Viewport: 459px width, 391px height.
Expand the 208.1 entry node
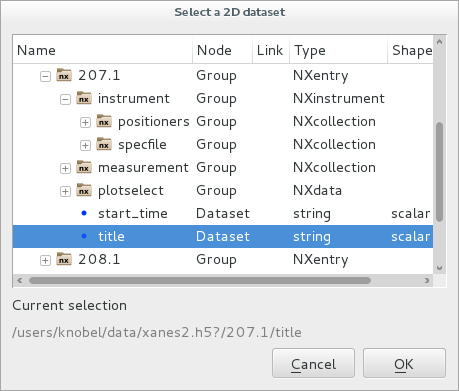45,261
